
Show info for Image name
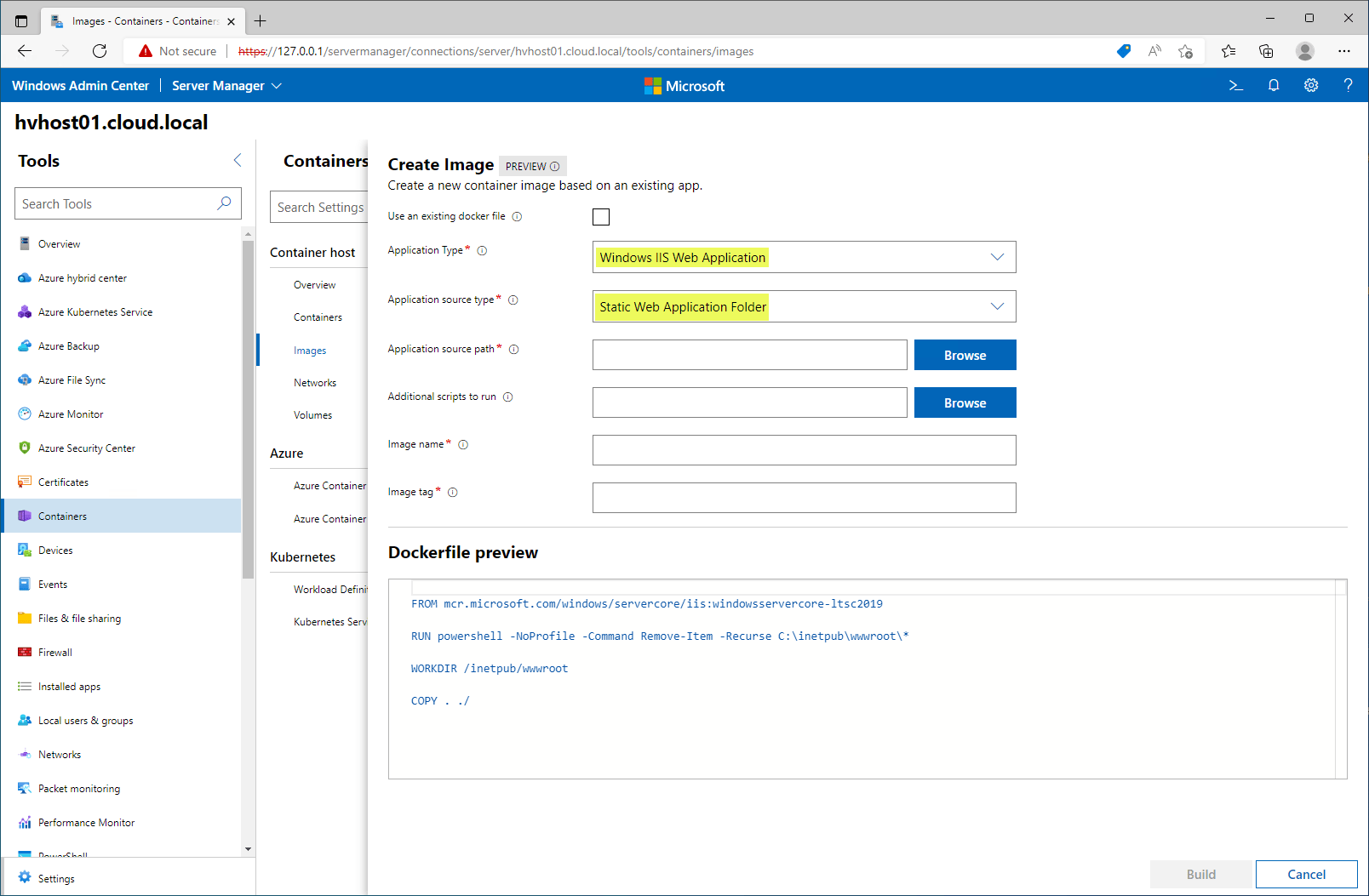pyautogui.click(x=463, y=444)
